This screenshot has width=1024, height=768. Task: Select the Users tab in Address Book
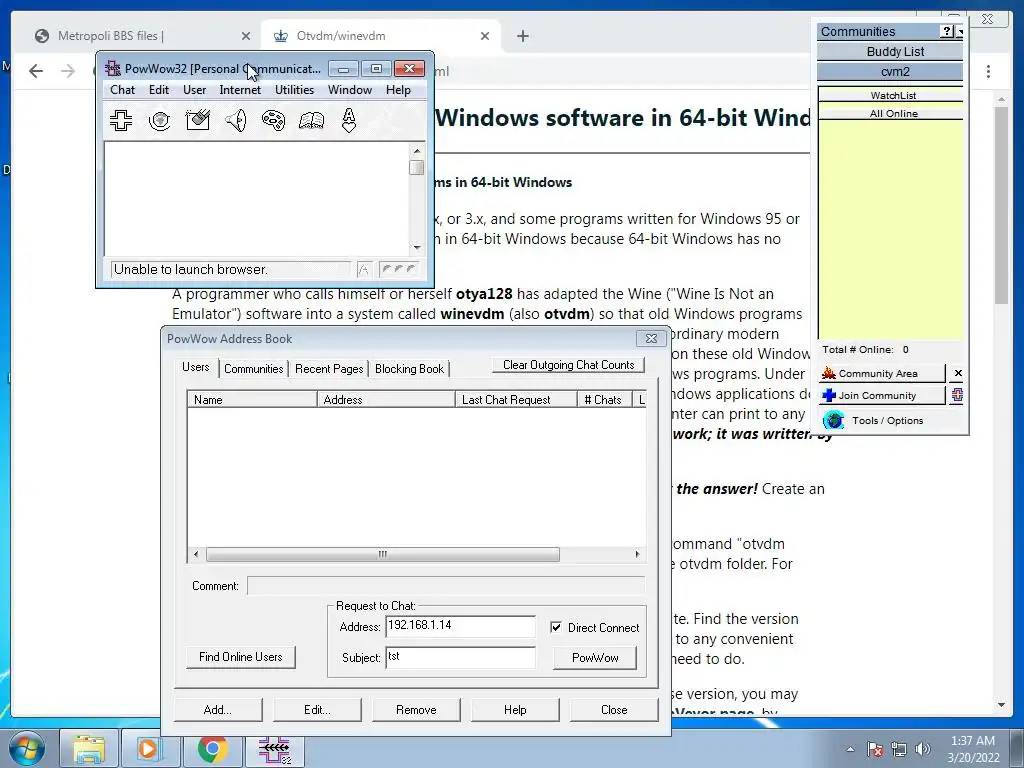coord(195,367)
